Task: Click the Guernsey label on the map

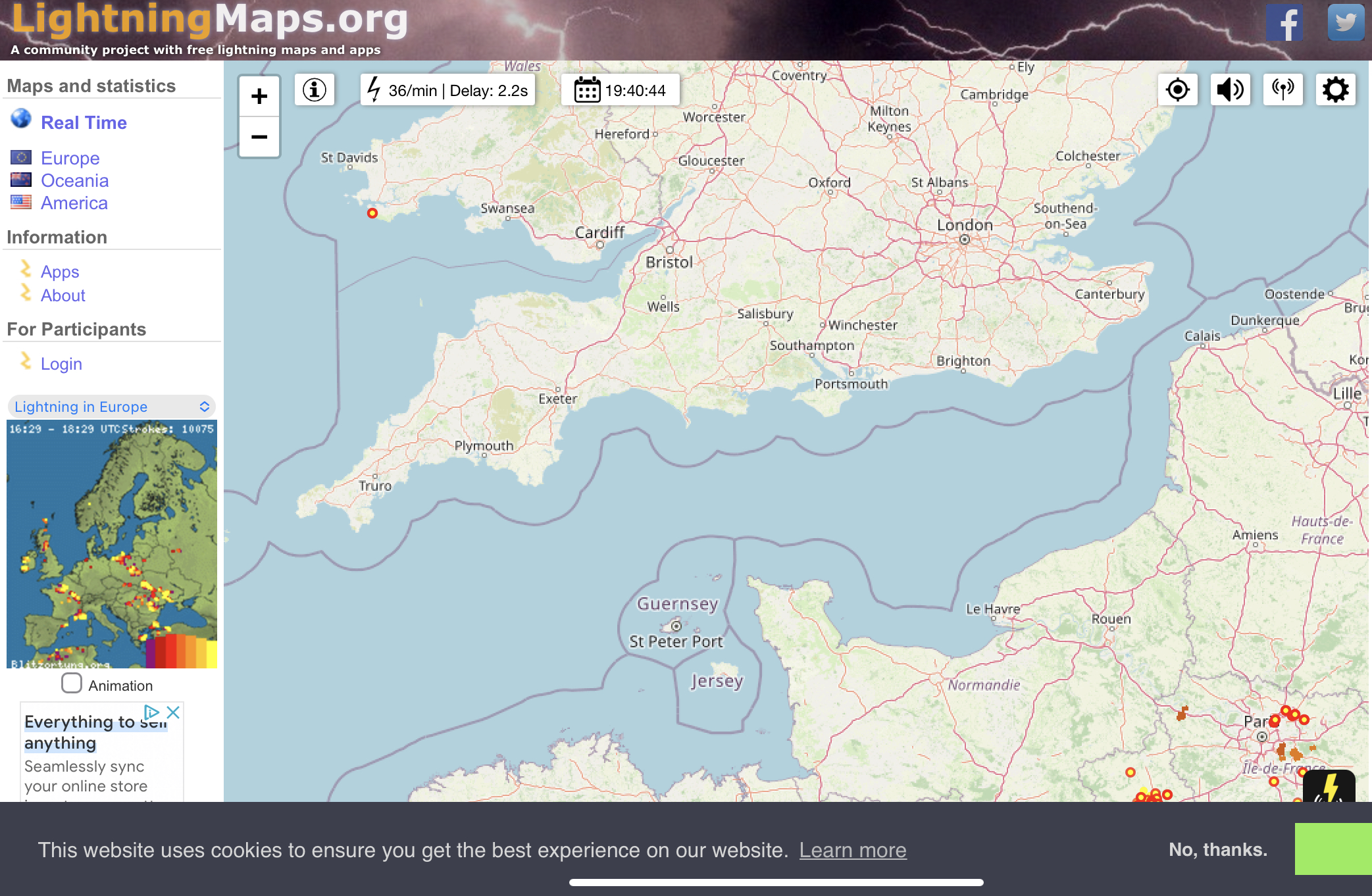Action: (677, 604)
